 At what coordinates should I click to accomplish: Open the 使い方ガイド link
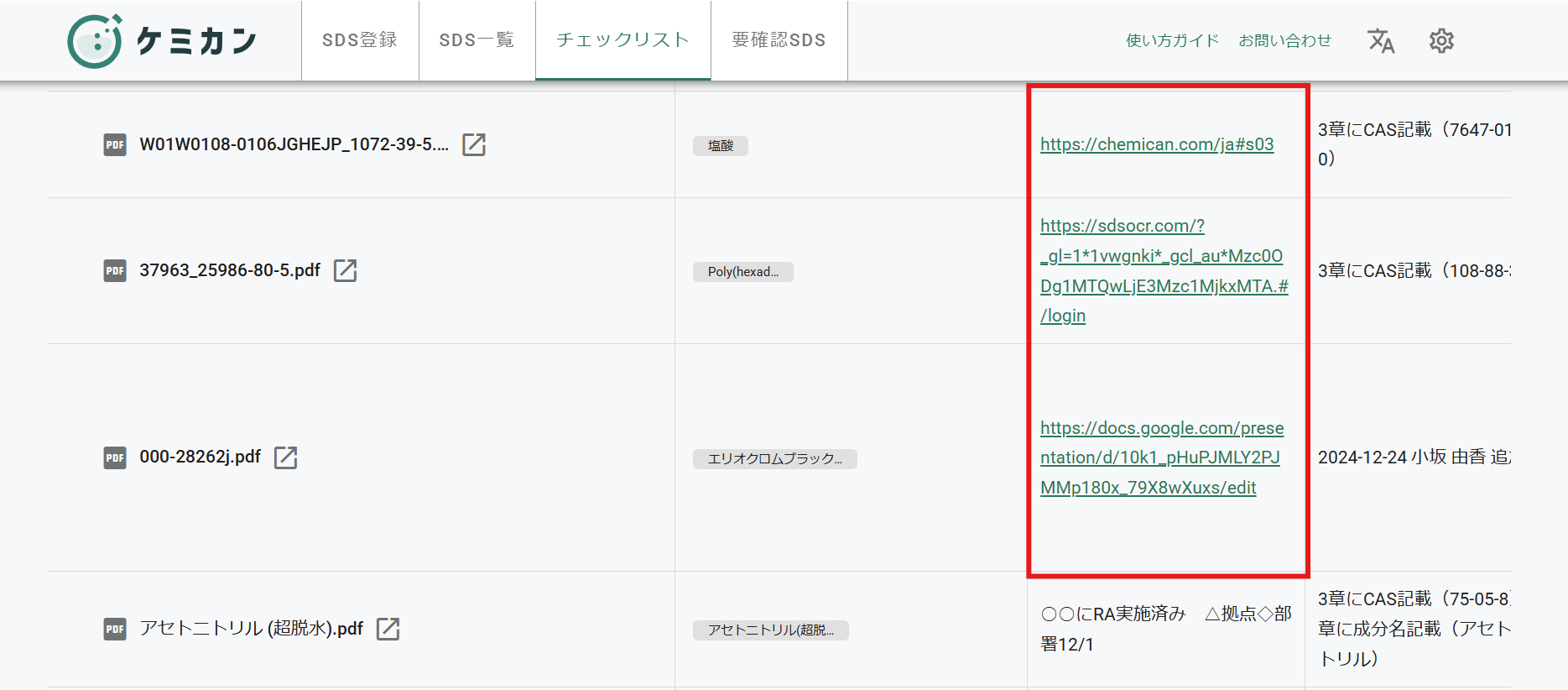1172,40
